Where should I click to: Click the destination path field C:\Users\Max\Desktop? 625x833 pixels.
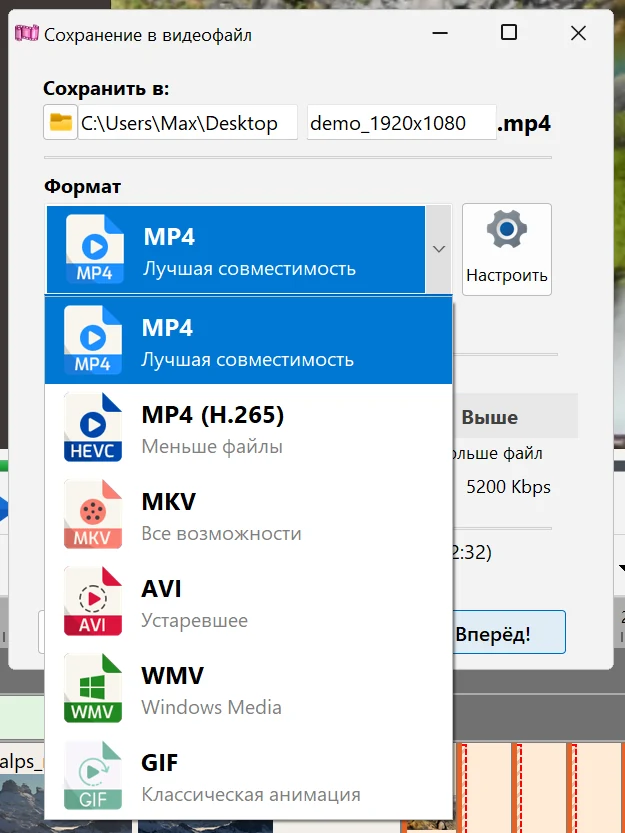point(188,123)
